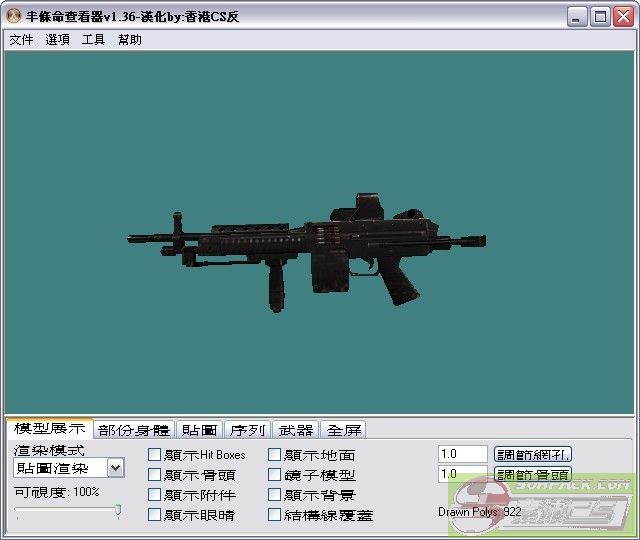The width and height of the screenshot is (640, 540).
Task: Switch to the 全屏 tab
Action: pos(343,430)
